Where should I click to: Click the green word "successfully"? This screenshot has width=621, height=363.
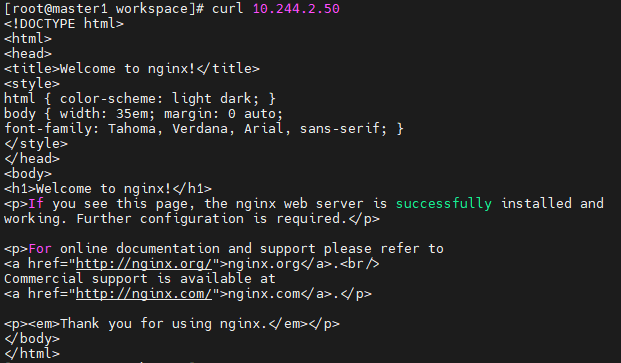pos(444,204)
